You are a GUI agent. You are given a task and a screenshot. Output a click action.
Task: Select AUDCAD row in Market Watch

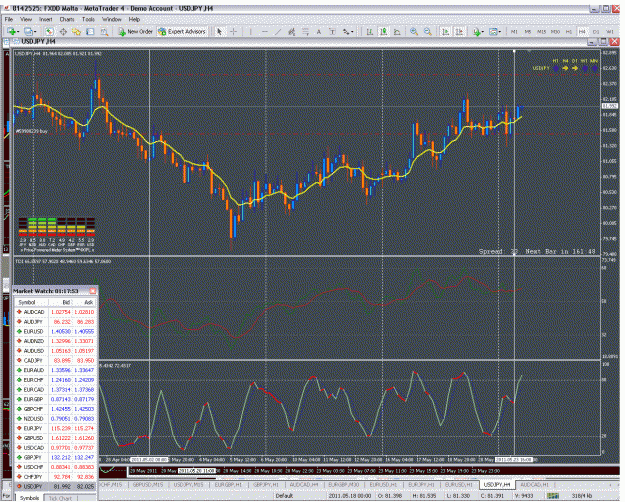[x=55, y=312]
